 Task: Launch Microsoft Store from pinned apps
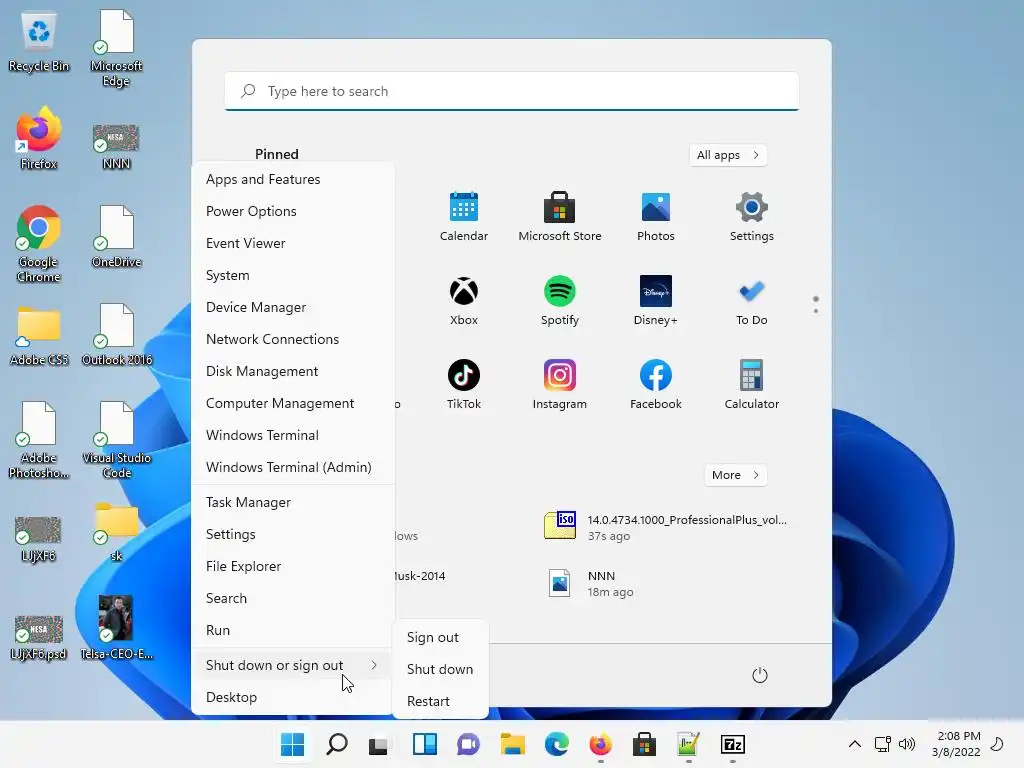[x=560, y=217]
